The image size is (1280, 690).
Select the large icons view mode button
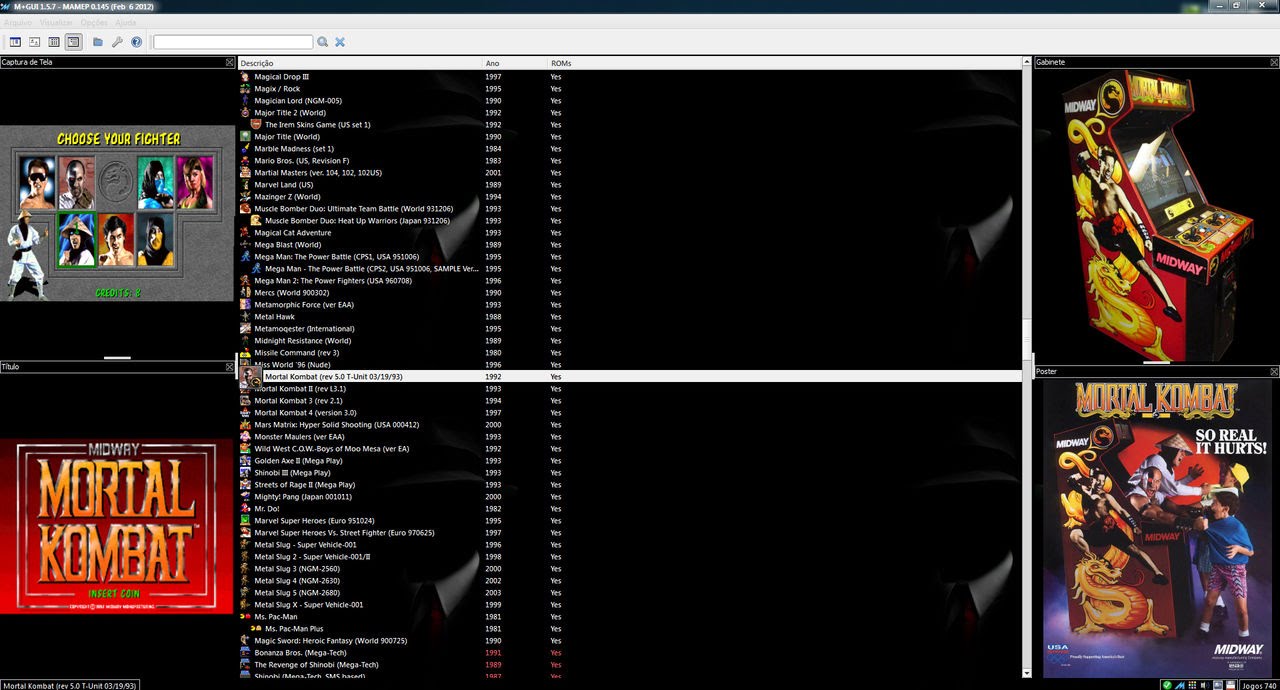tap(34, 42)
